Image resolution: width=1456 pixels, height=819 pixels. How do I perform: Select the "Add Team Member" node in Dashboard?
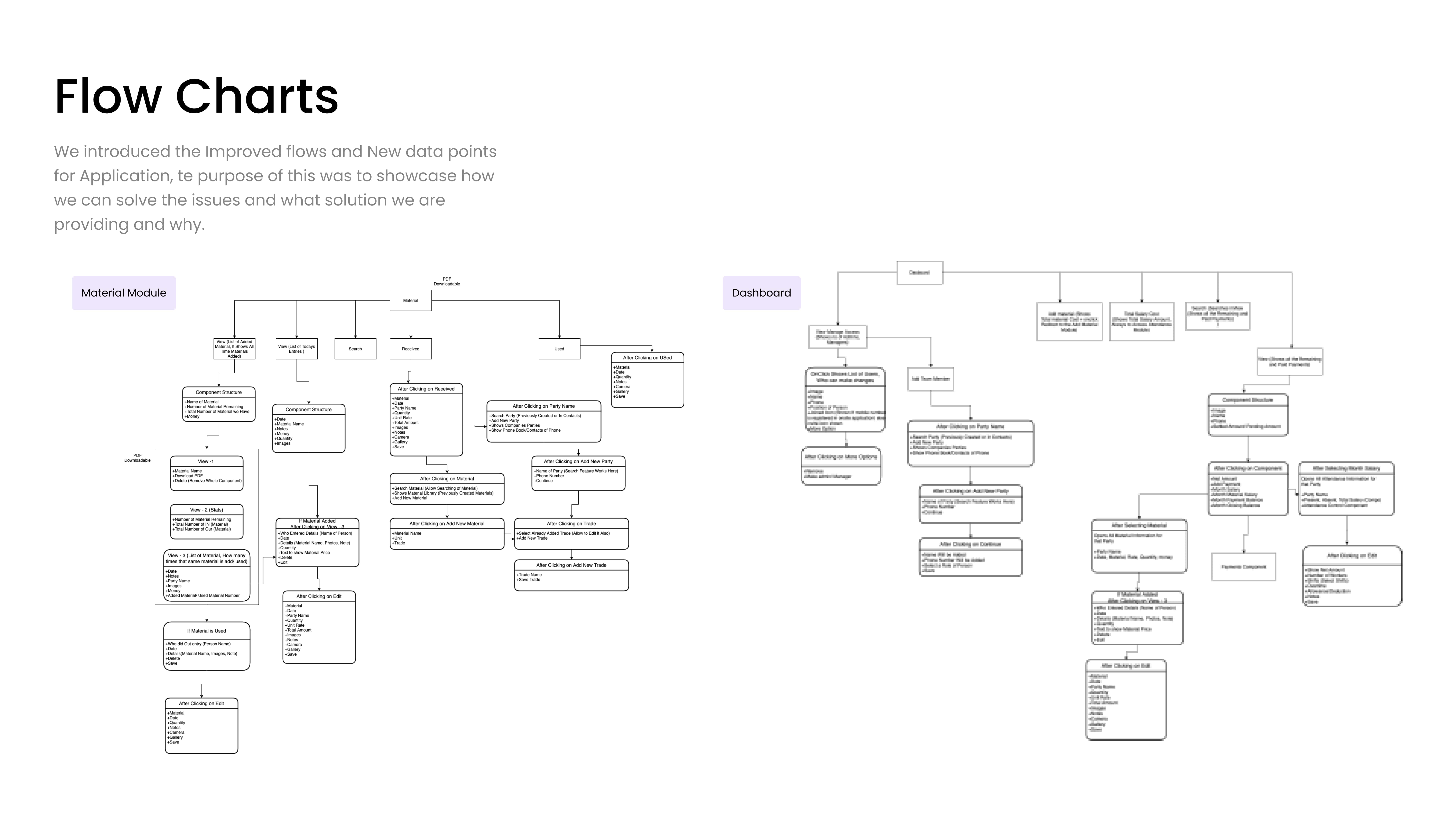[930, 379]
